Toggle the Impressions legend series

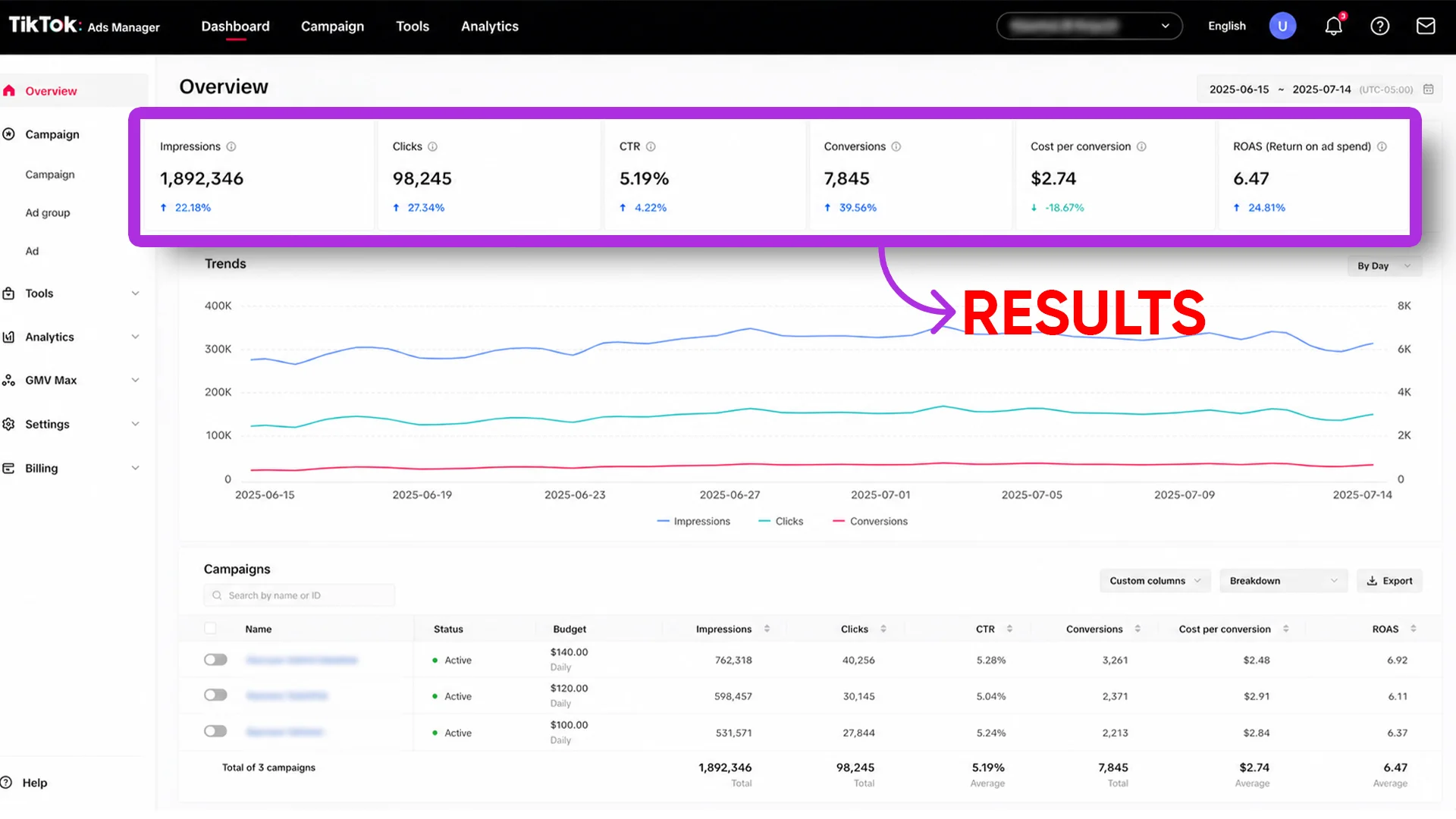point(693,521)
